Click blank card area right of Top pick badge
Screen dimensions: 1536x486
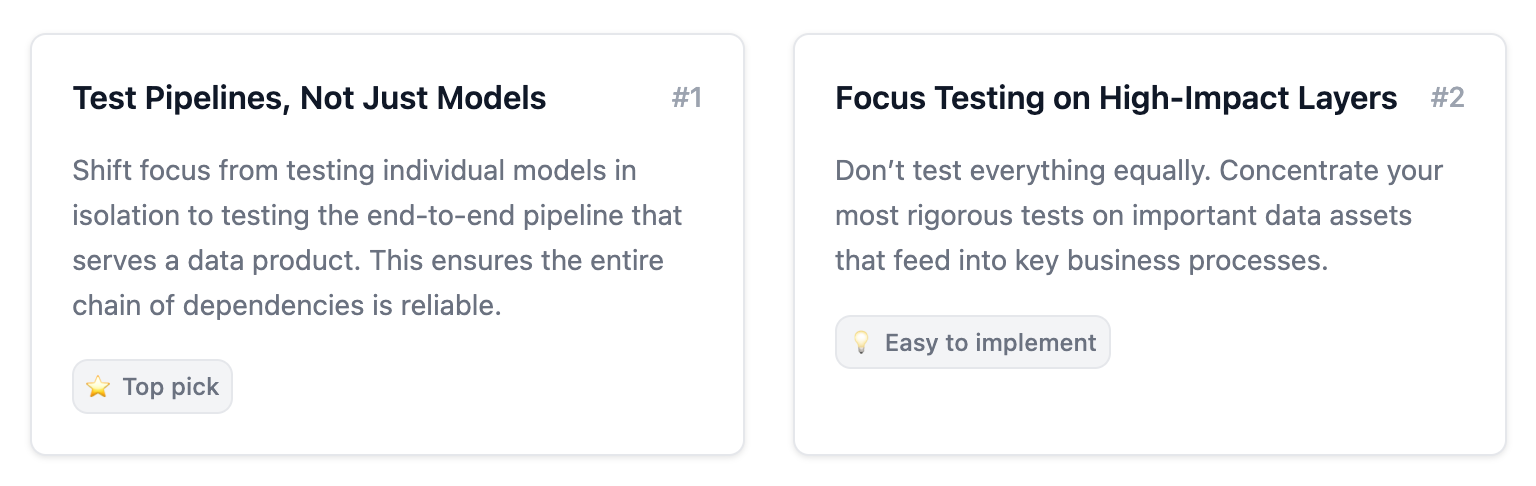point(480,387)
